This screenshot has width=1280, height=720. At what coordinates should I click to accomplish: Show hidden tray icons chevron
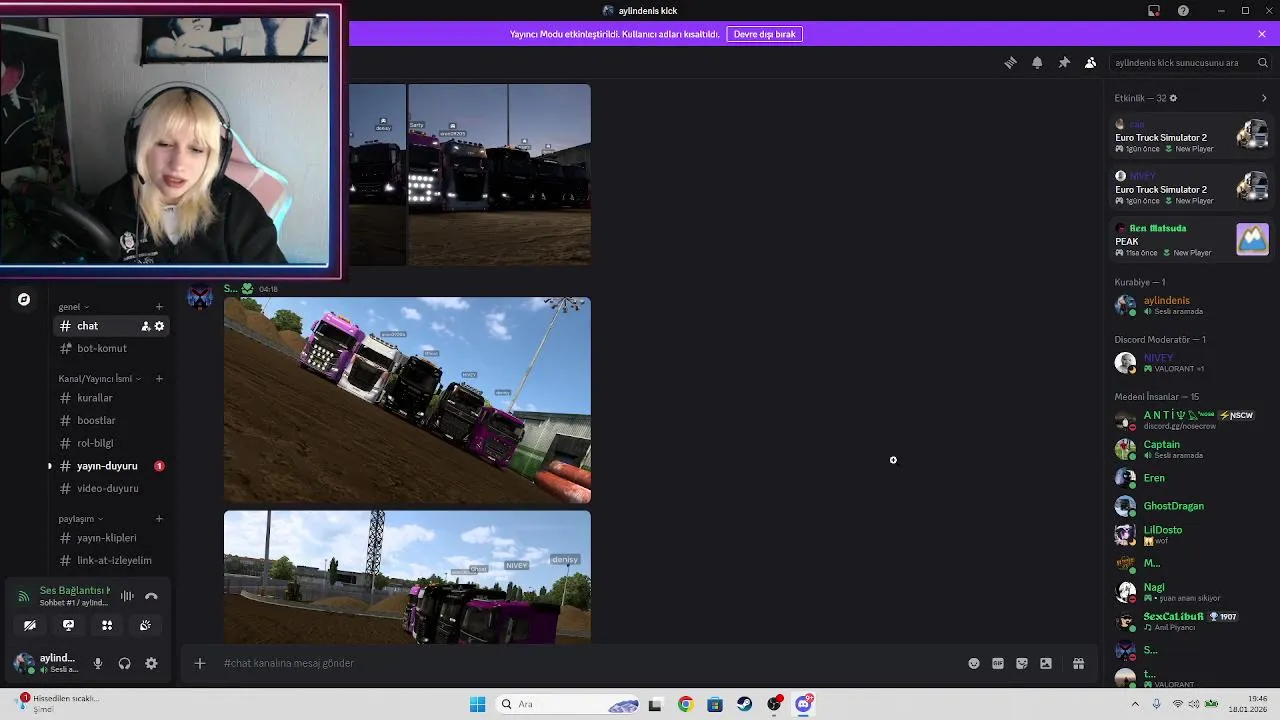(x=1135, y=704)
